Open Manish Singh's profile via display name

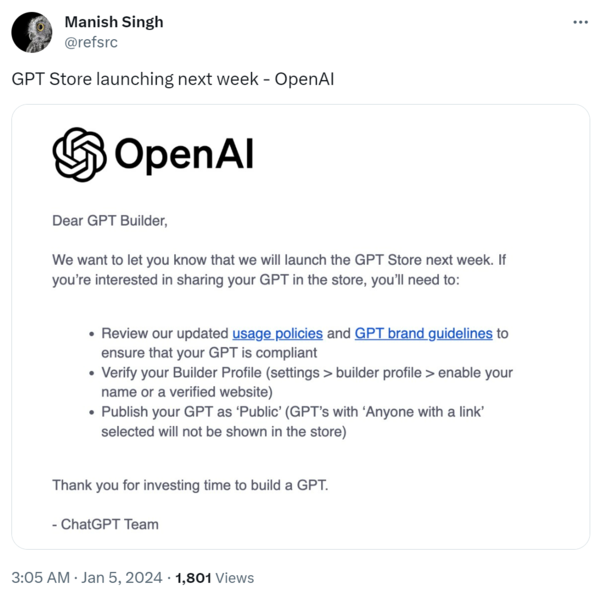pos(113,22)
